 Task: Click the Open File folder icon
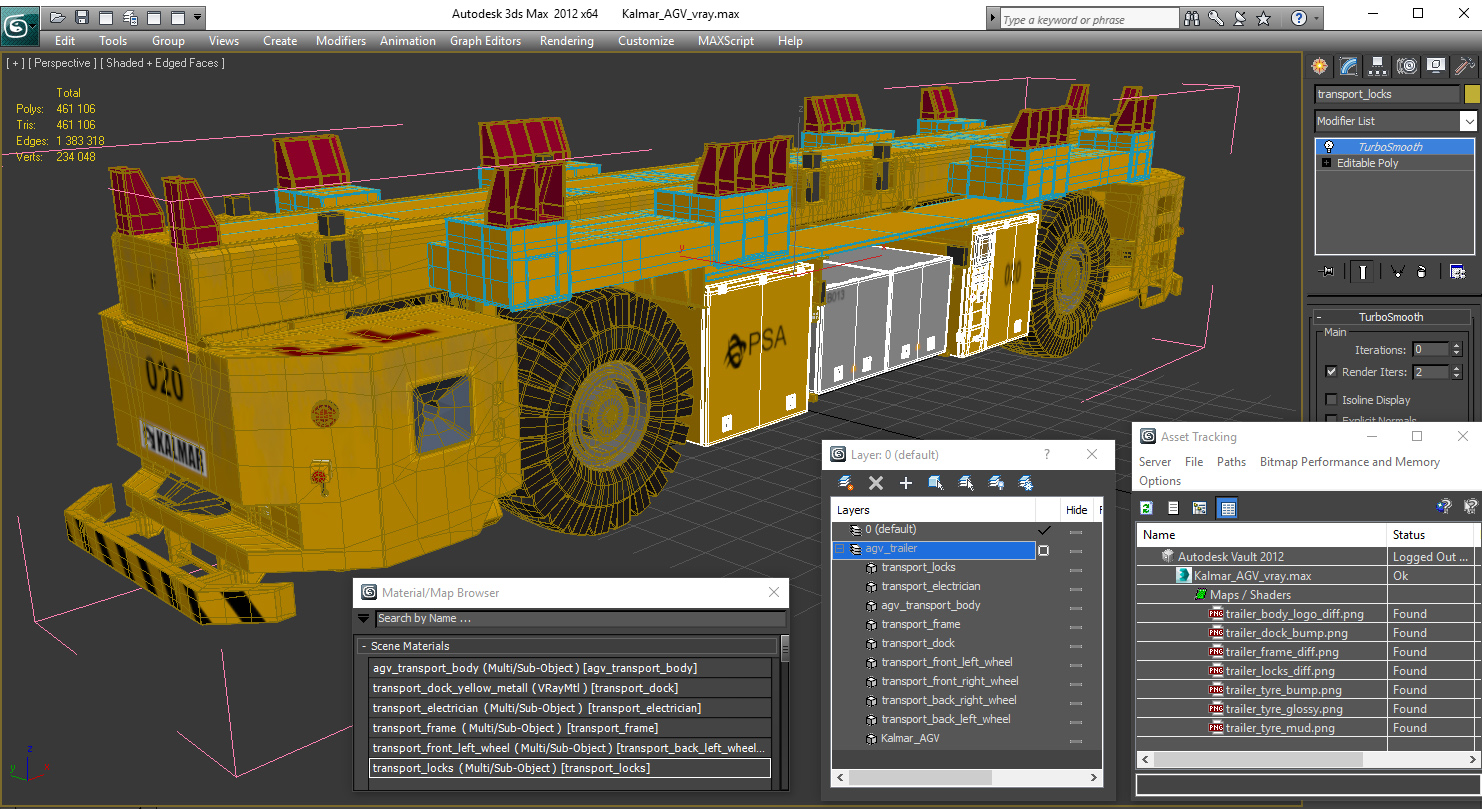pos(57,17)
